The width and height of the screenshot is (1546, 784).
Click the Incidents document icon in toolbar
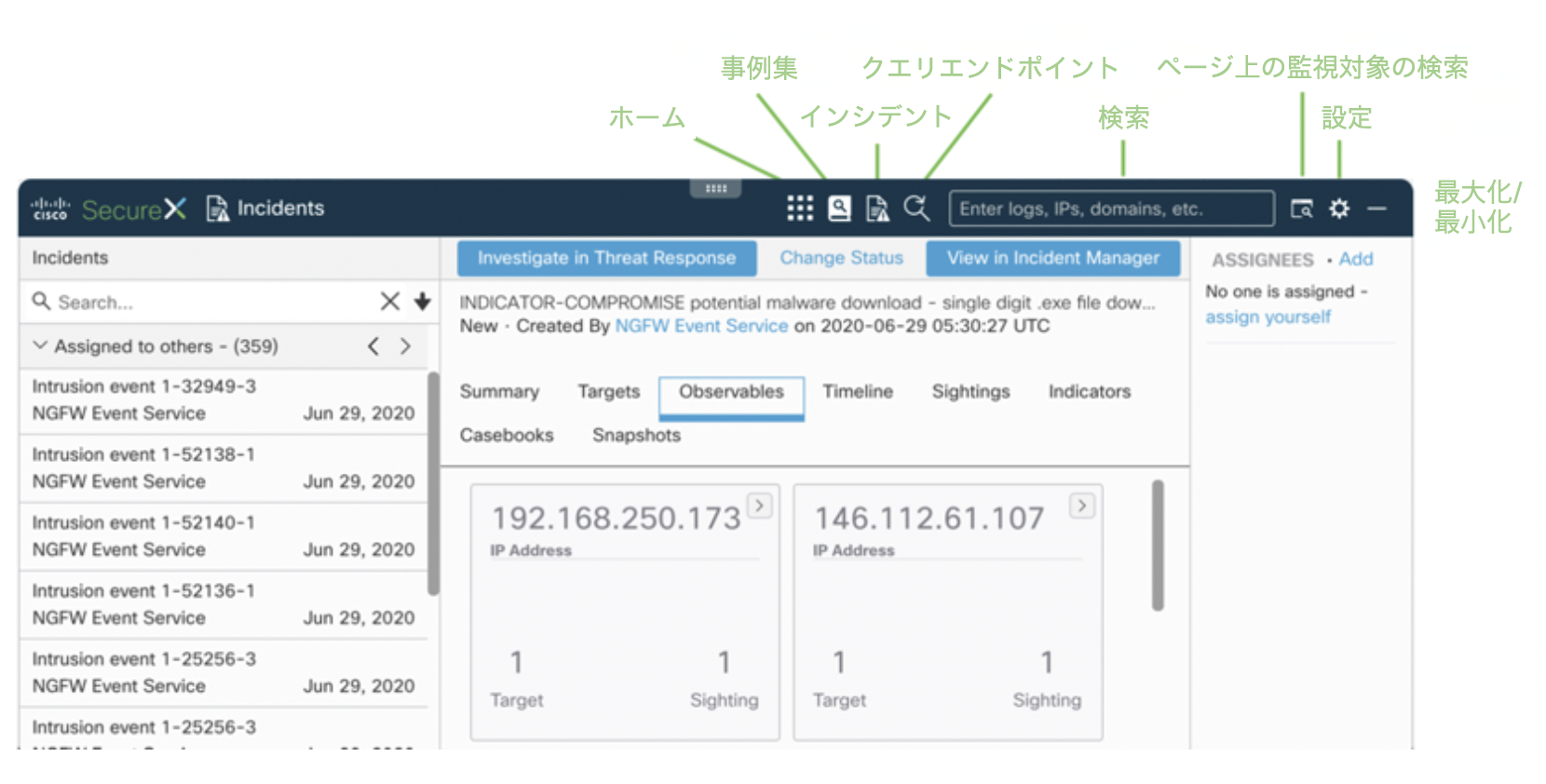pos(877,209)
